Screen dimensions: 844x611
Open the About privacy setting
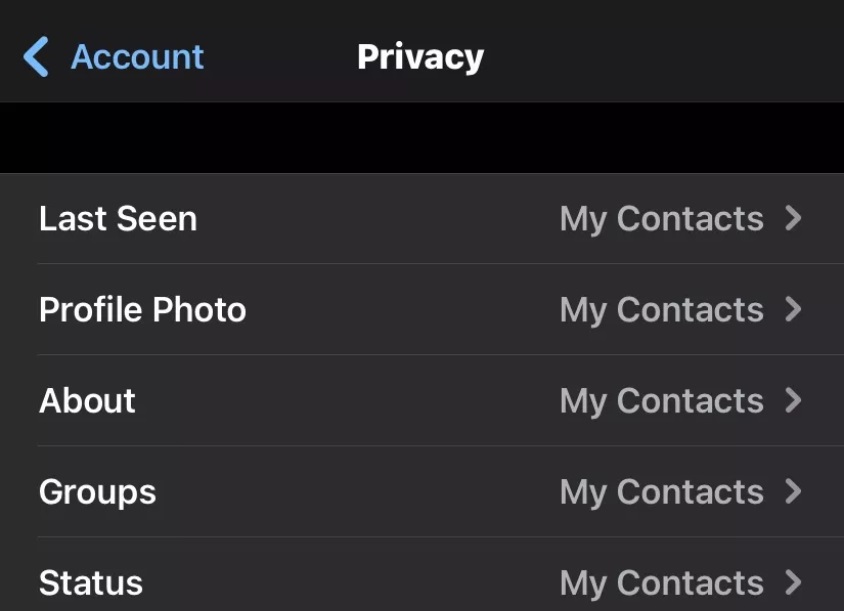[422, 401]
